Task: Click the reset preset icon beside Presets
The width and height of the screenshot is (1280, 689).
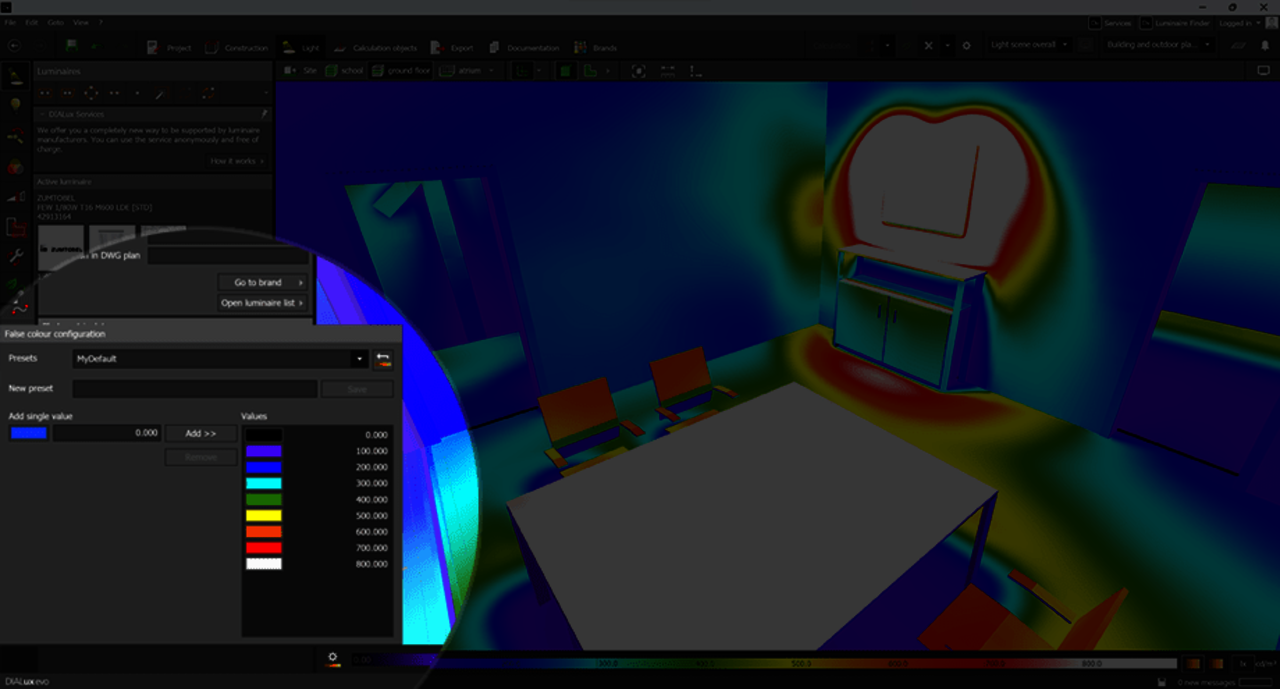Action: tap(383, 359)
